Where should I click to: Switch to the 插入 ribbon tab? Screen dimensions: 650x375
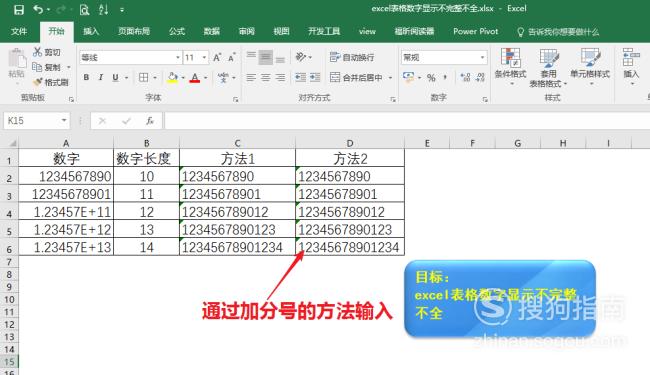coord(91,31)
